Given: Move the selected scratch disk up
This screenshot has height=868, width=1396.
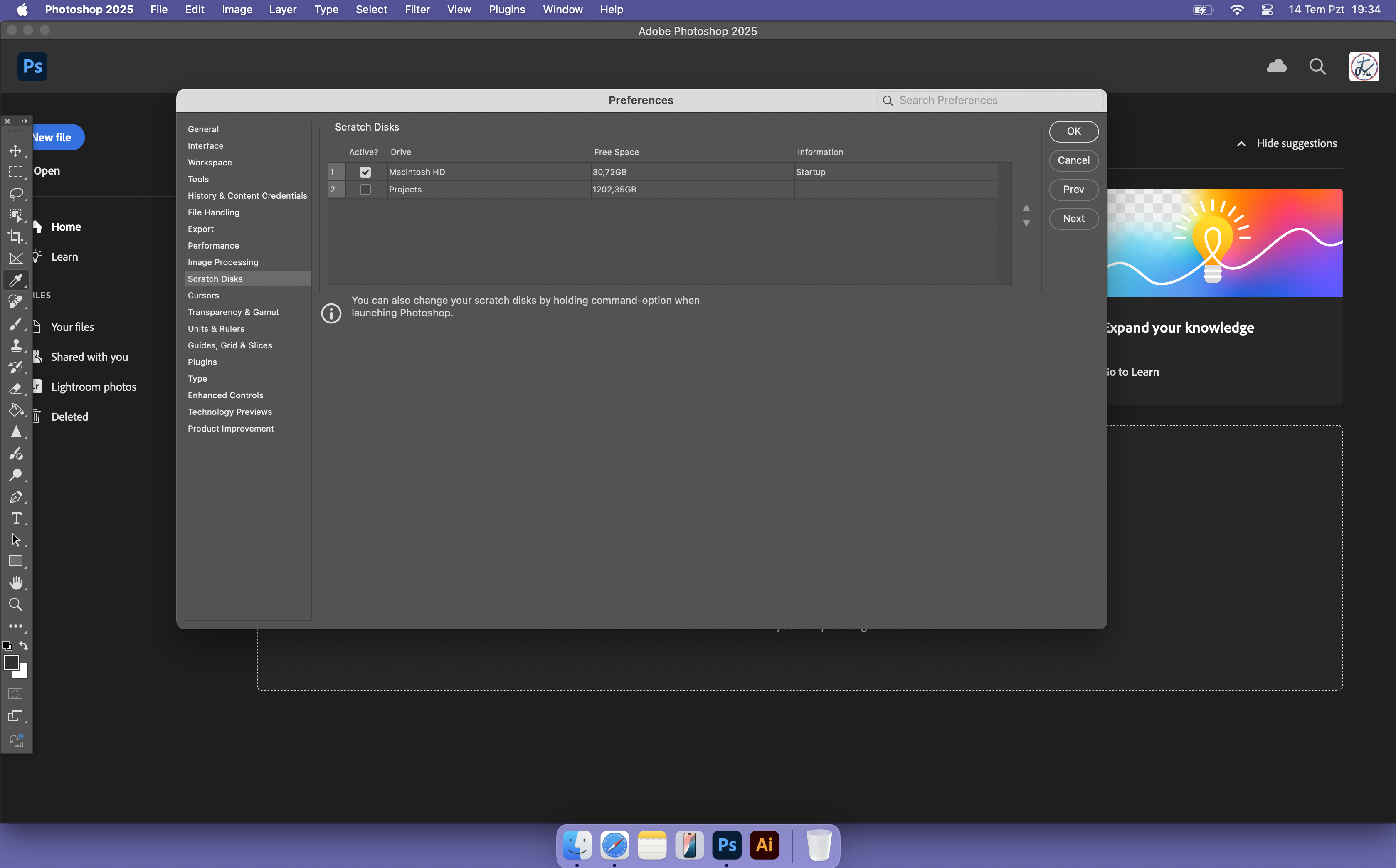Looking at the screenshot, I should [1026, 207].
